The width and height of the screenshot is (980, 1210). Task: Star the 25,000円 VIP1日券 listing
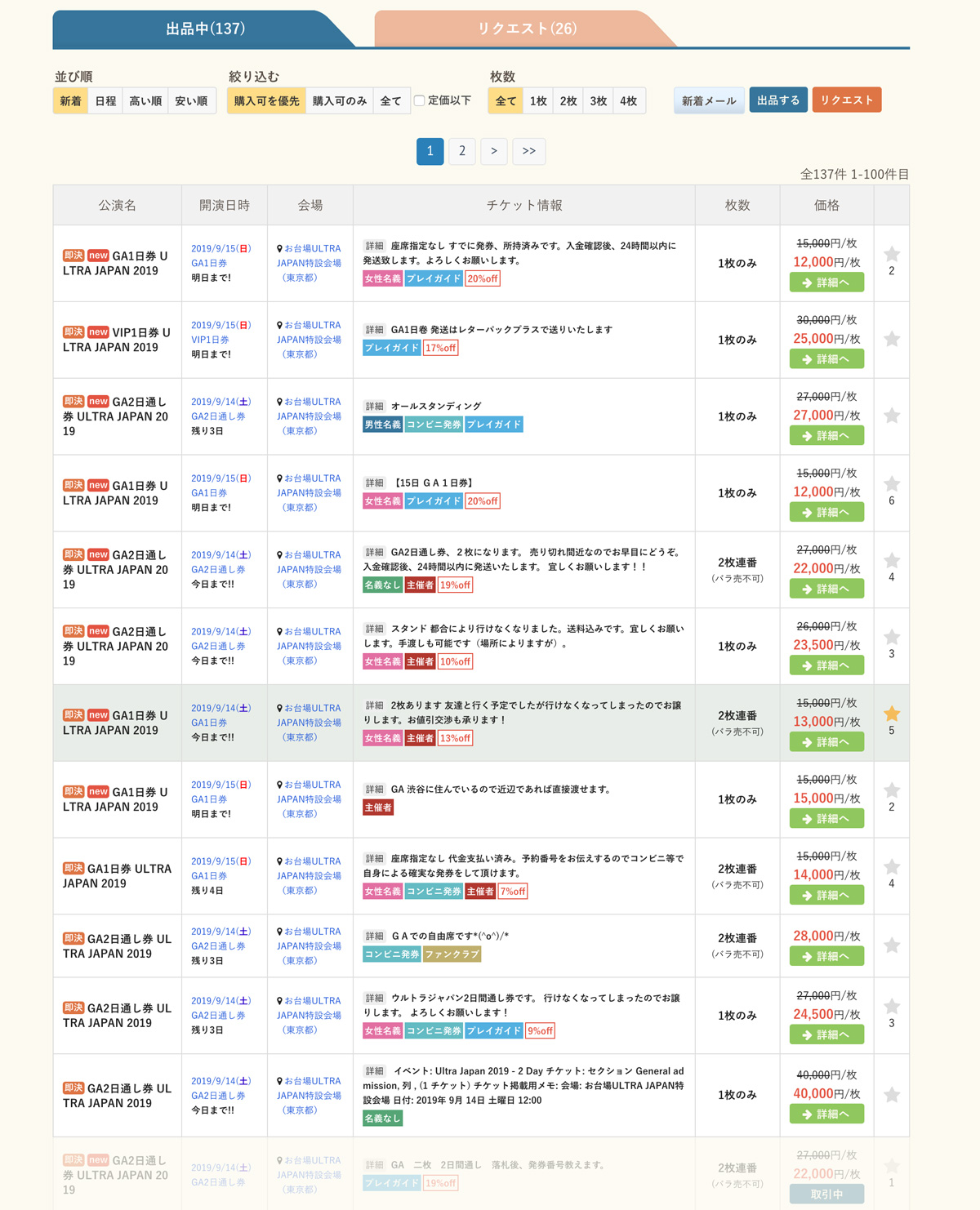click(x=892, y=339)
